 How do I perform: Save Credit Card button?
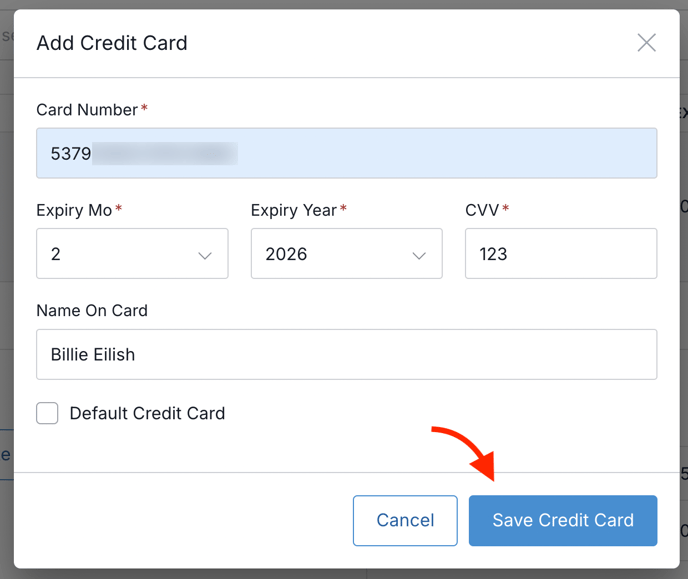point(563,521)
